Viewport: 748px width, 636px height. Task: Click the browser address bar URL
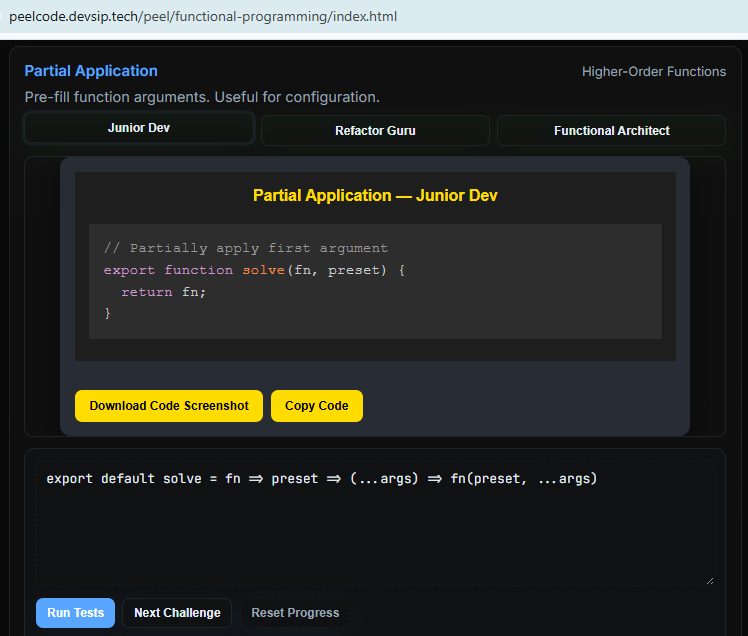pyautogui.click(x=203, y=17)
